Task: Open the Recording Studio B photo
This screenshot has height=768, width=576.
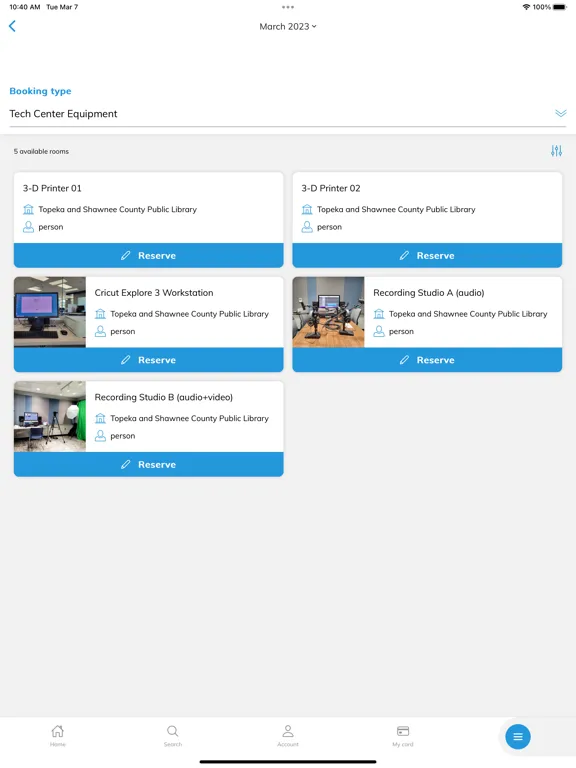Action: click(49, 416)
